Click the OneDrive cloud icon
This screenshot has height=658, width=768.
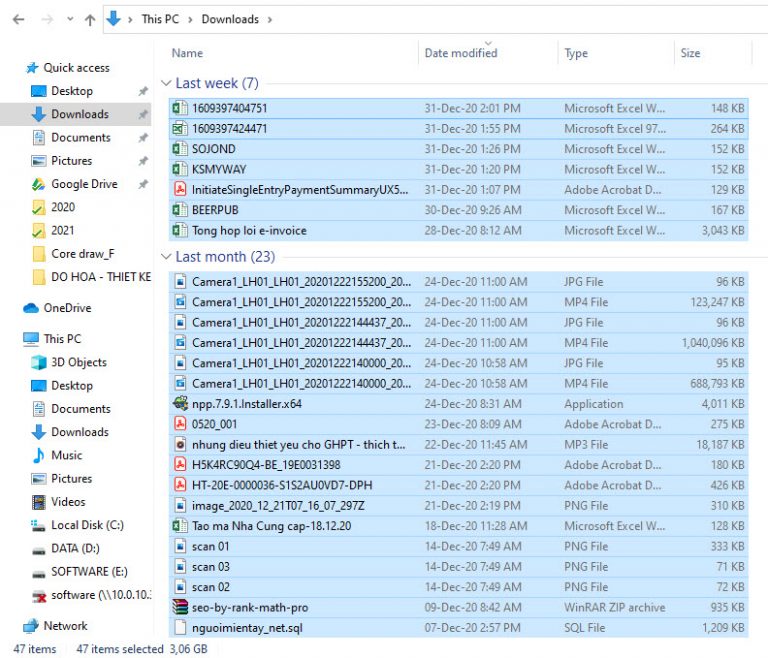point(31,308)
